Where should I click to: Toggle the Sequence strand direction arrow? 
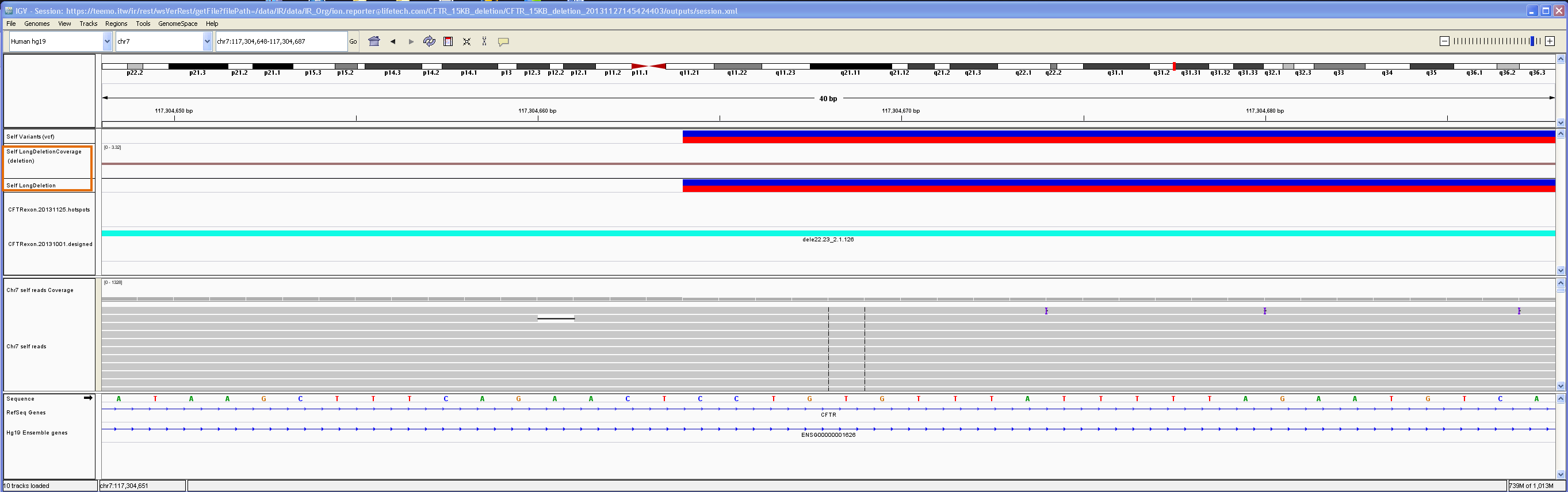coord(88,398)
